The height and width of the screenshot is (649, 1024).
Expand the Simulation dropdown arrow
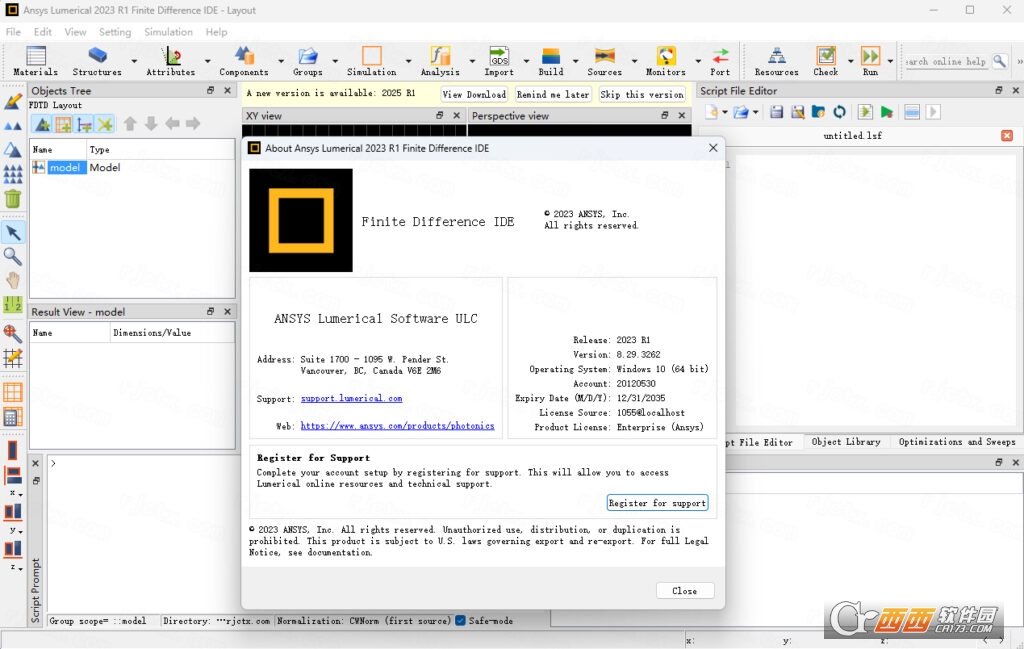point(409,61)
